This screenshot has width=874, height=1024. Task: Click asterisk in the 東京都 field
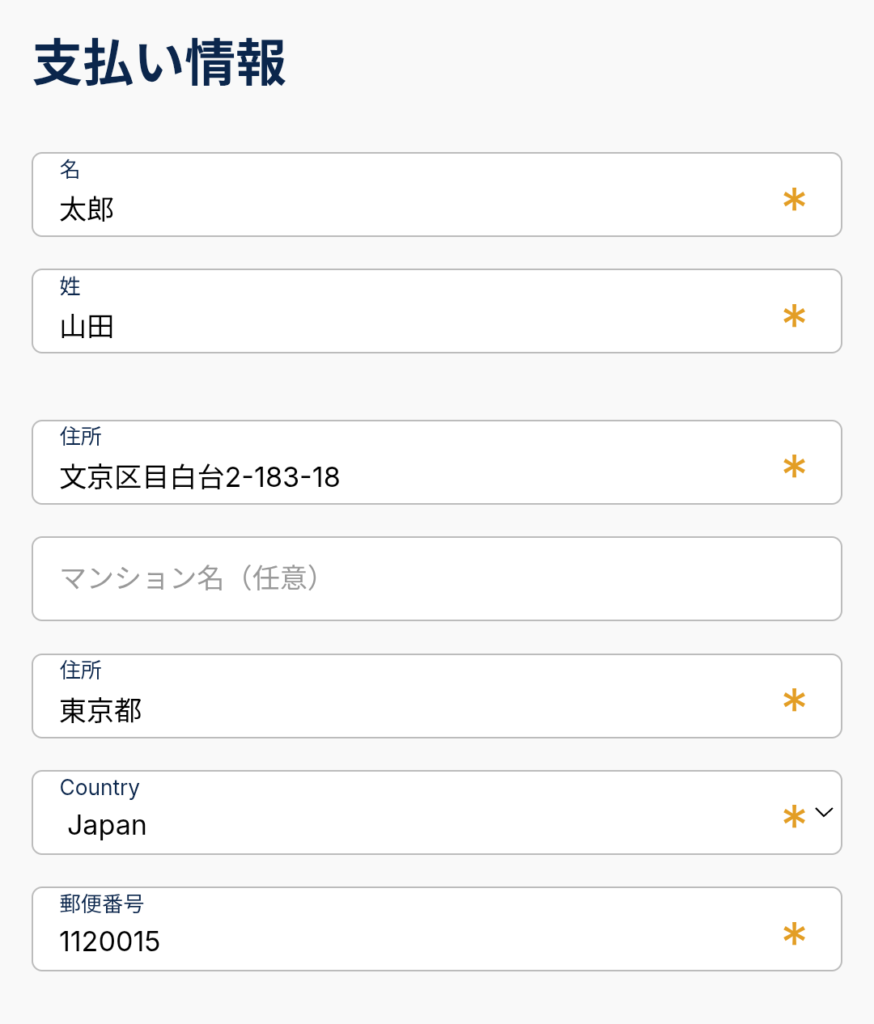(x=794, y=701)
